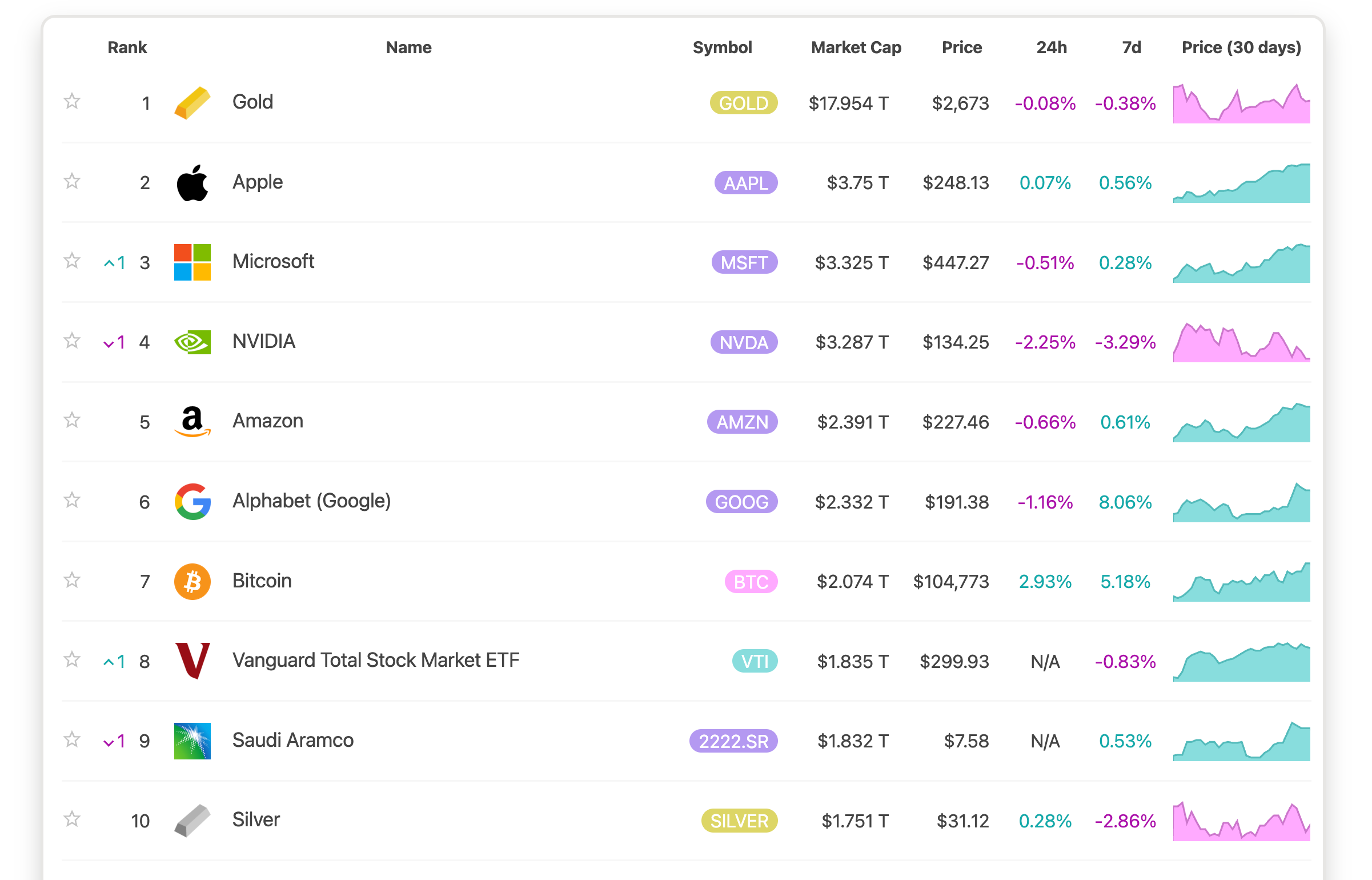The width and height of the screenshot is (1372, 880).
Task: Click the yellow SILVER symbol badge
Action: click(739, 821)
